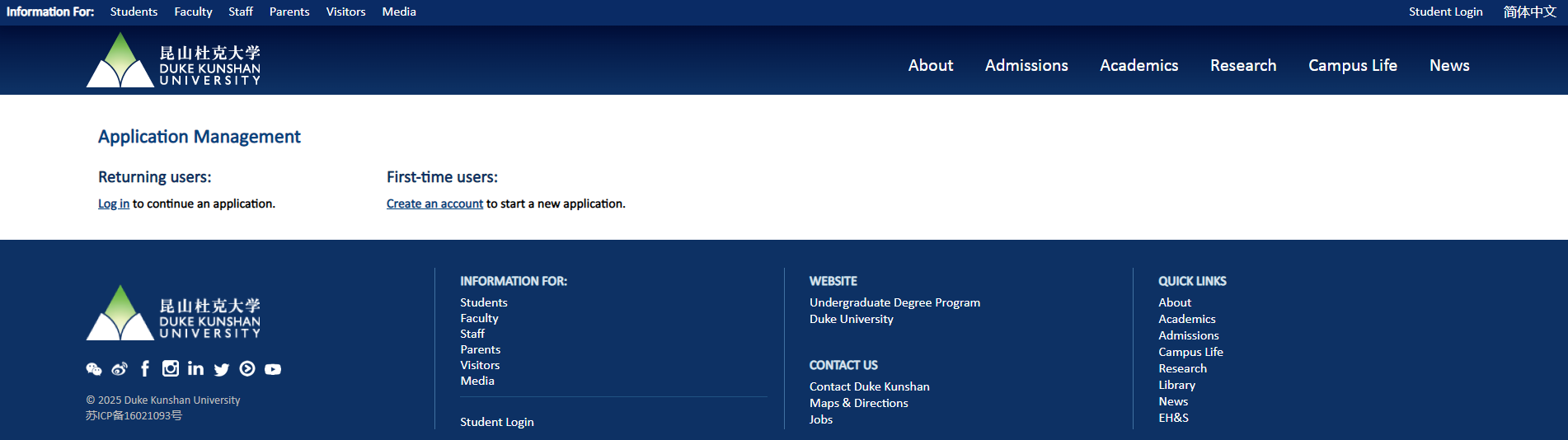Click the Twitter bird icon
The height and width of the screenshot is (440, 1568).
coord(221,369)
